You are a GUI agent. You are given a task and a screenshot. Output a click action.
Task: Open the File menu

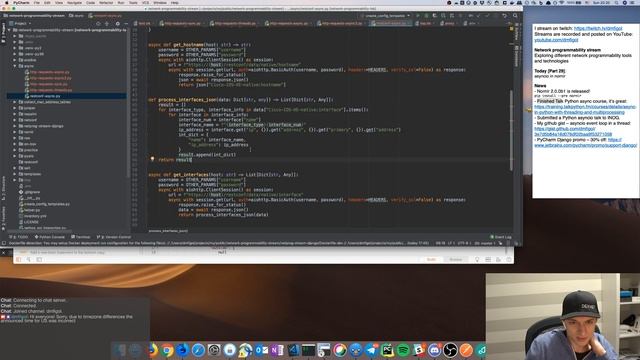pyautogui.click(x=37, y=2)
